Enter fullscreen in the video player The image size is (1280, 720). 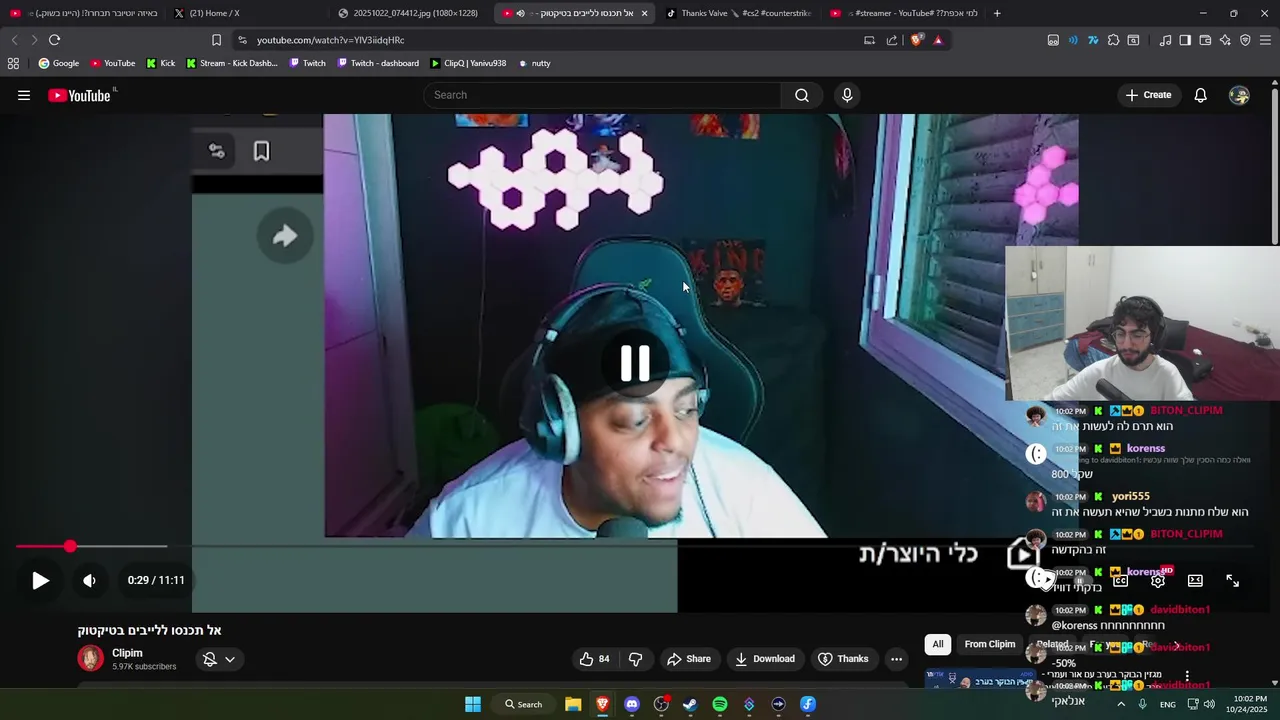(x=1233, y=580)
